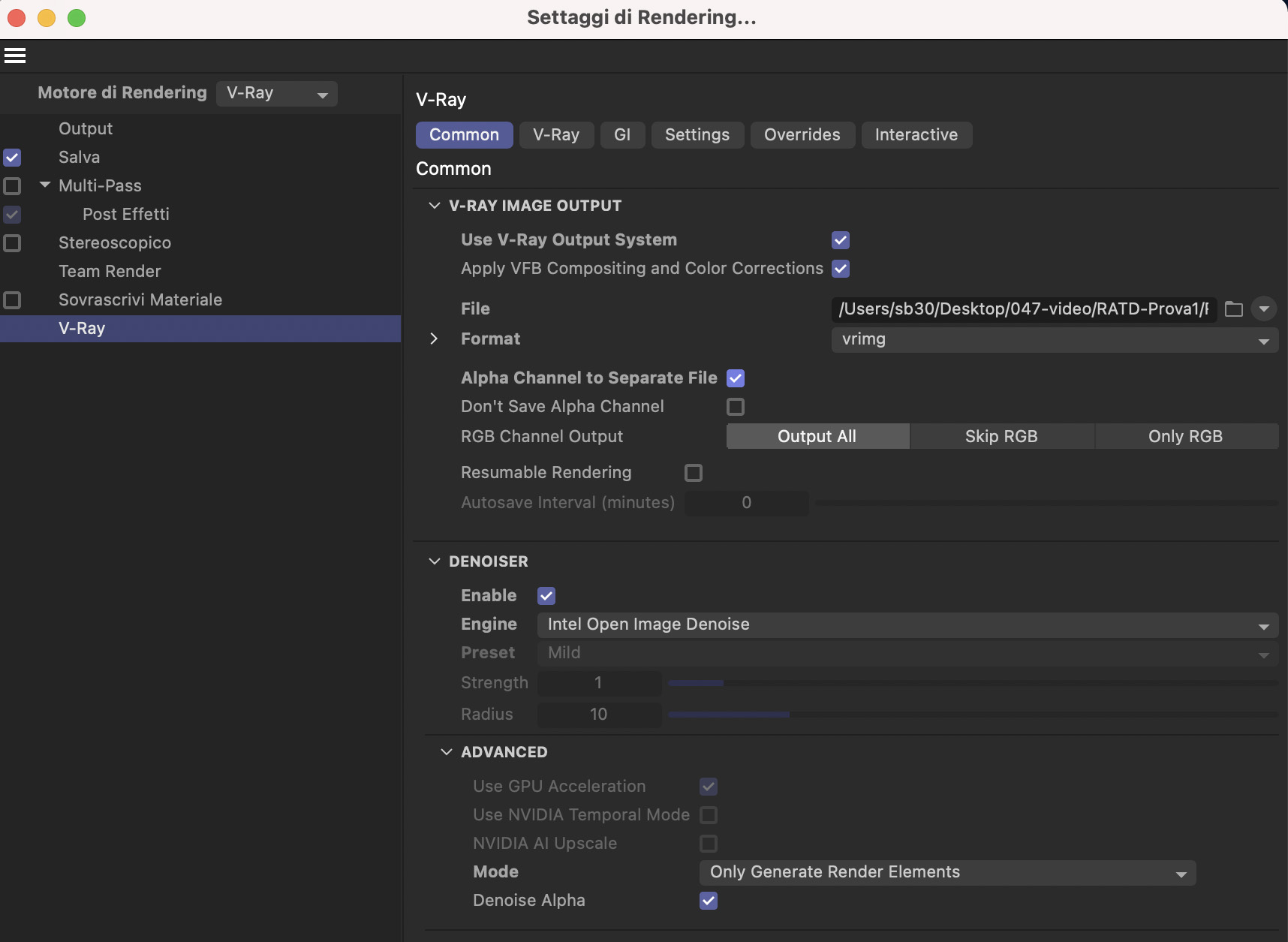Viewport: 1288px width, 942px height.
Task: Collapse the DENOISER section
Action: (434, 561)
